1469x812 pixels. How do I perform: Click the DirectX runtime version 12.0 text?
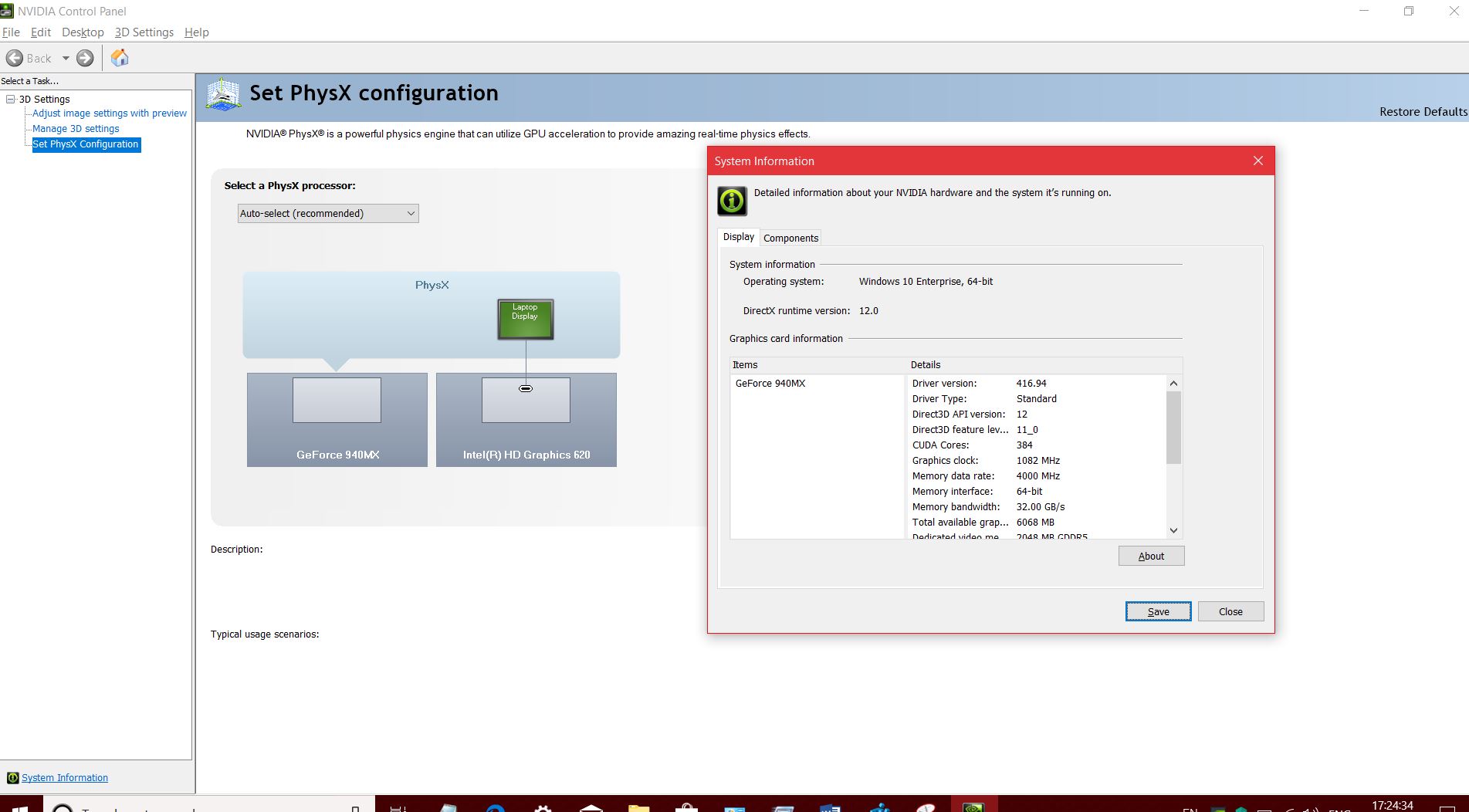click(868, 311)
